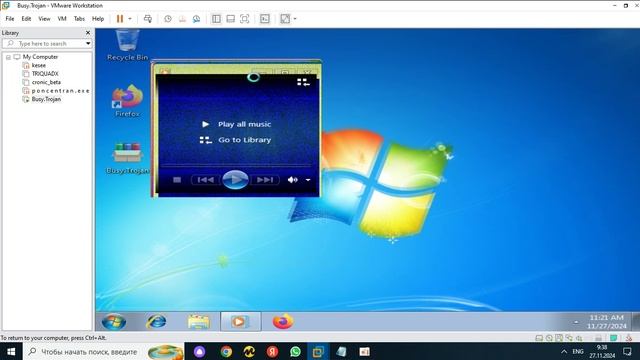Open the volume dropdown arrow in player
Viewport: 640px width, 360px height.
pyautogui.click(x=308, y=180)
